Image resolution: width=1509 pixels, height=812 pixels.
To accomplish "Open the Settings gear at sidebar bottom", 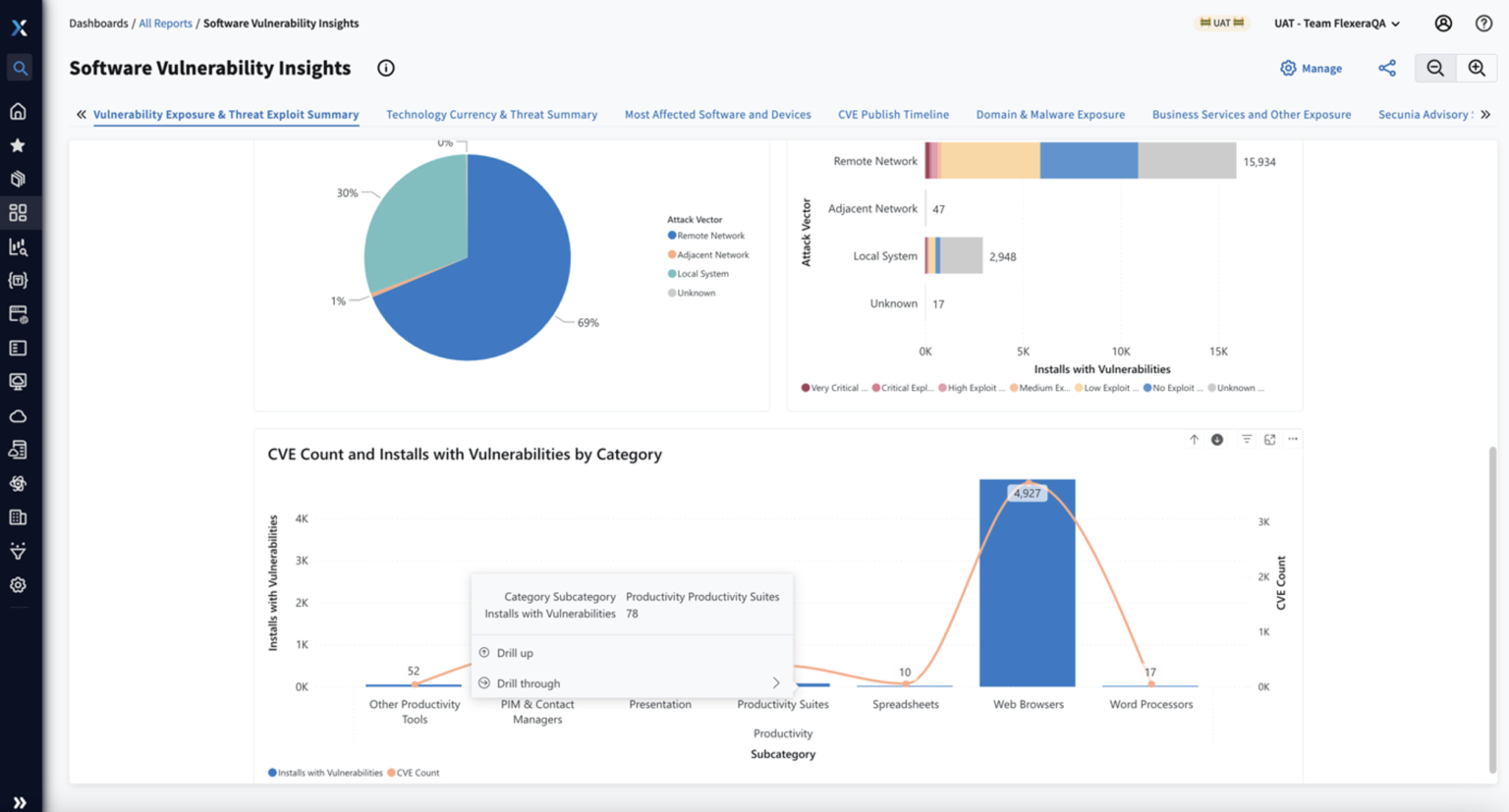I will 18,584.
